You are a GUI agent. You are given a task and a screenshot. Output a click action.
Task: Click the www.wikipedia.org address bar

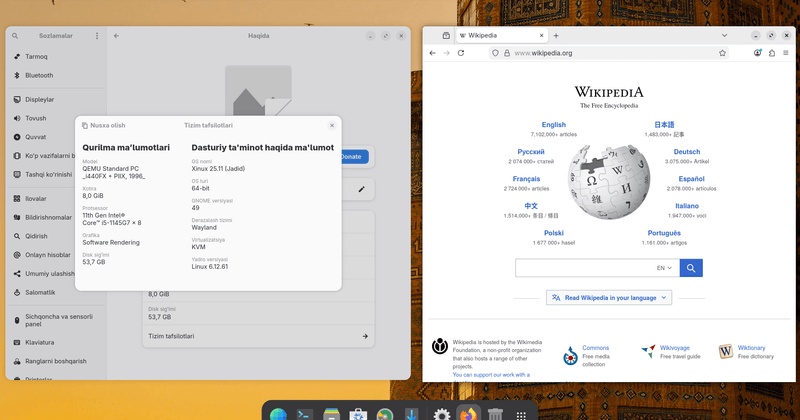tap(609, 53)
